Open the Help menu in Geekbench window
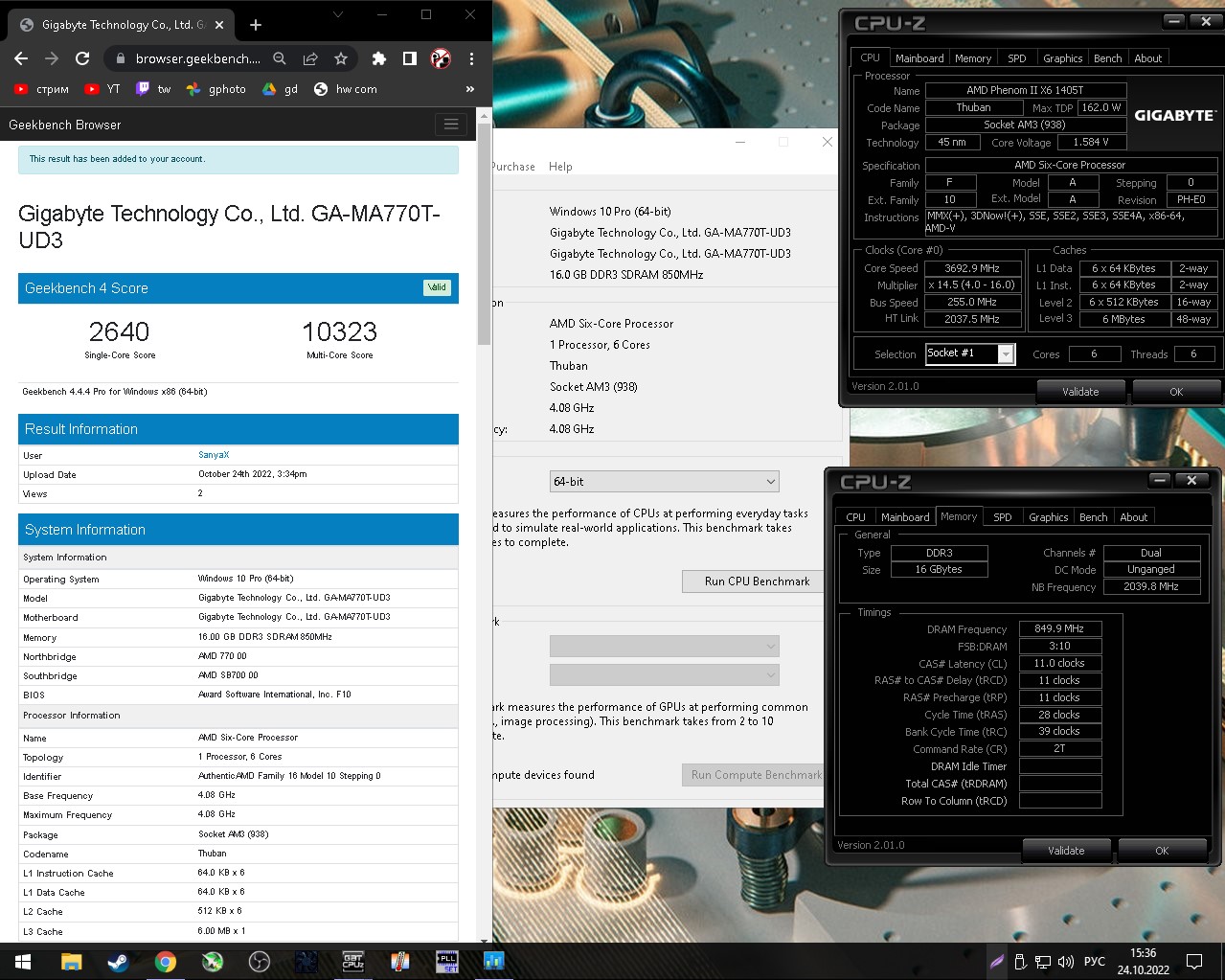The height and width of the screenshot is (980, 1225). pos(560,167)
